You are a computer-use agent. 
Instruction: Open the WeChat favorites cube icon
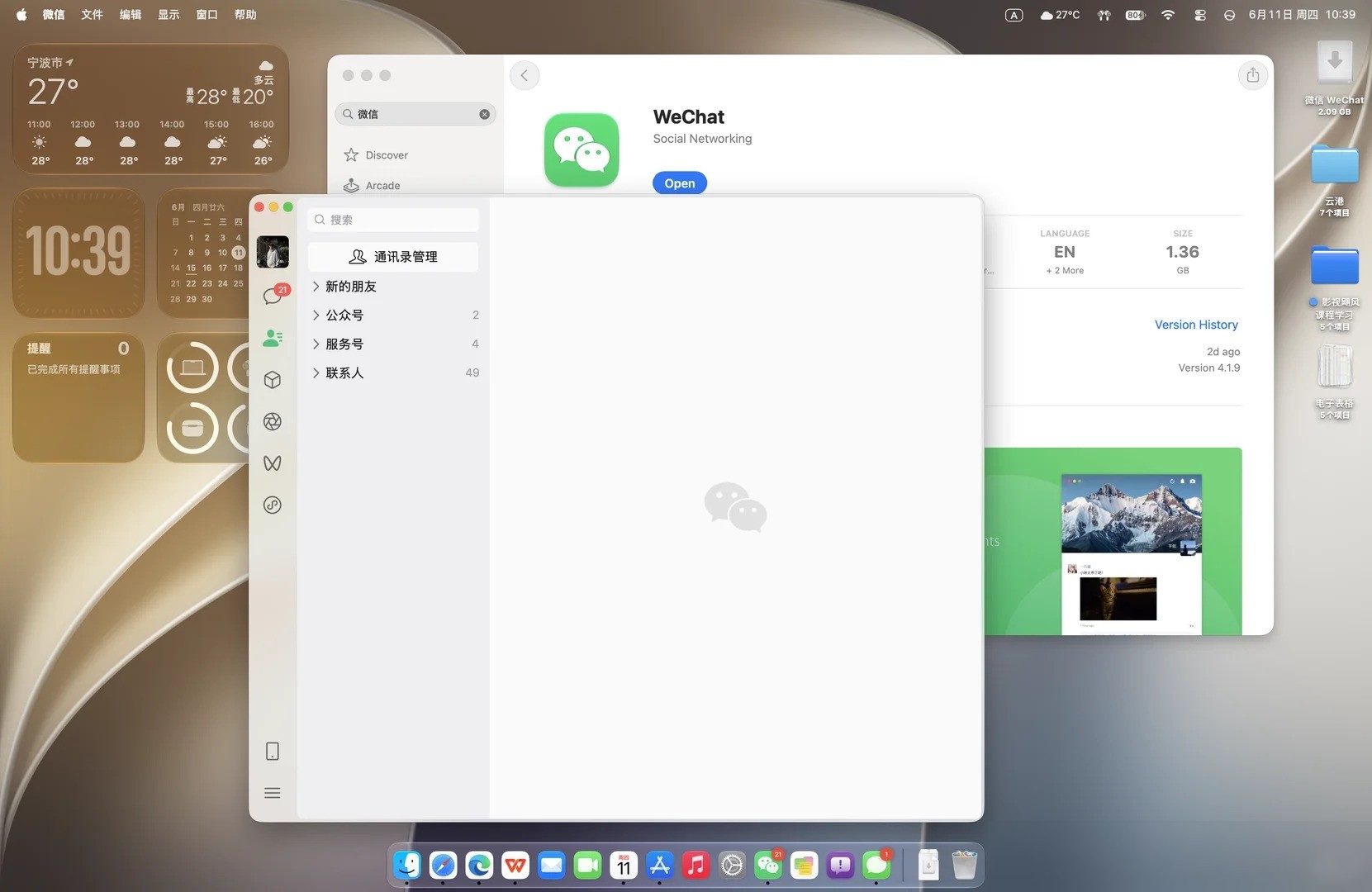(273, 380)
